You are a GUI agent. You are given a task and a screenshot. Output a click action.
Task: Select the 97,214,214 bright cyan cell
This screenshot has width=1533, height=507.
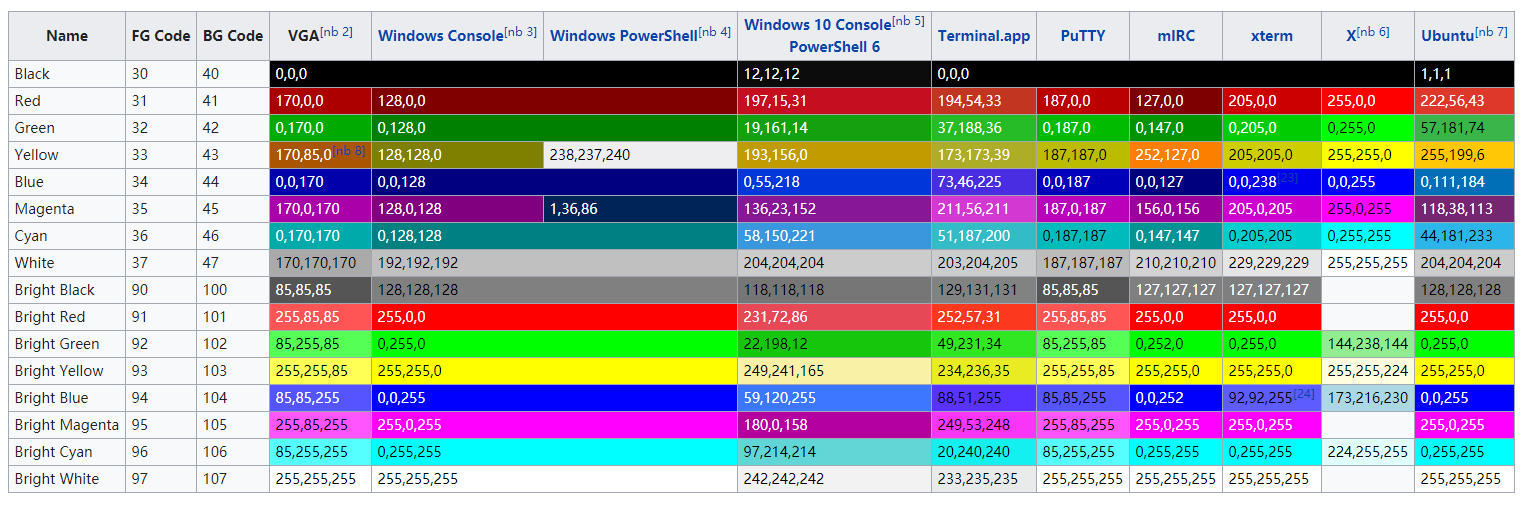(x=834, y=452)
